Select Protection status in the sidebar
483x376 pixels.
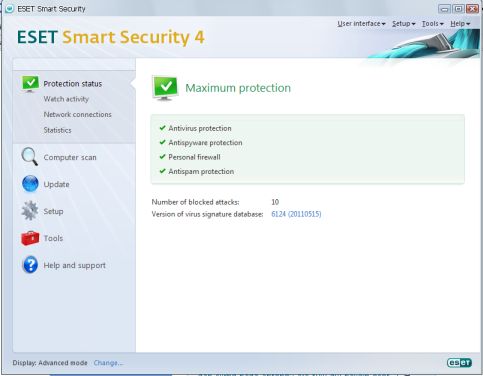[x=73, y=84]
